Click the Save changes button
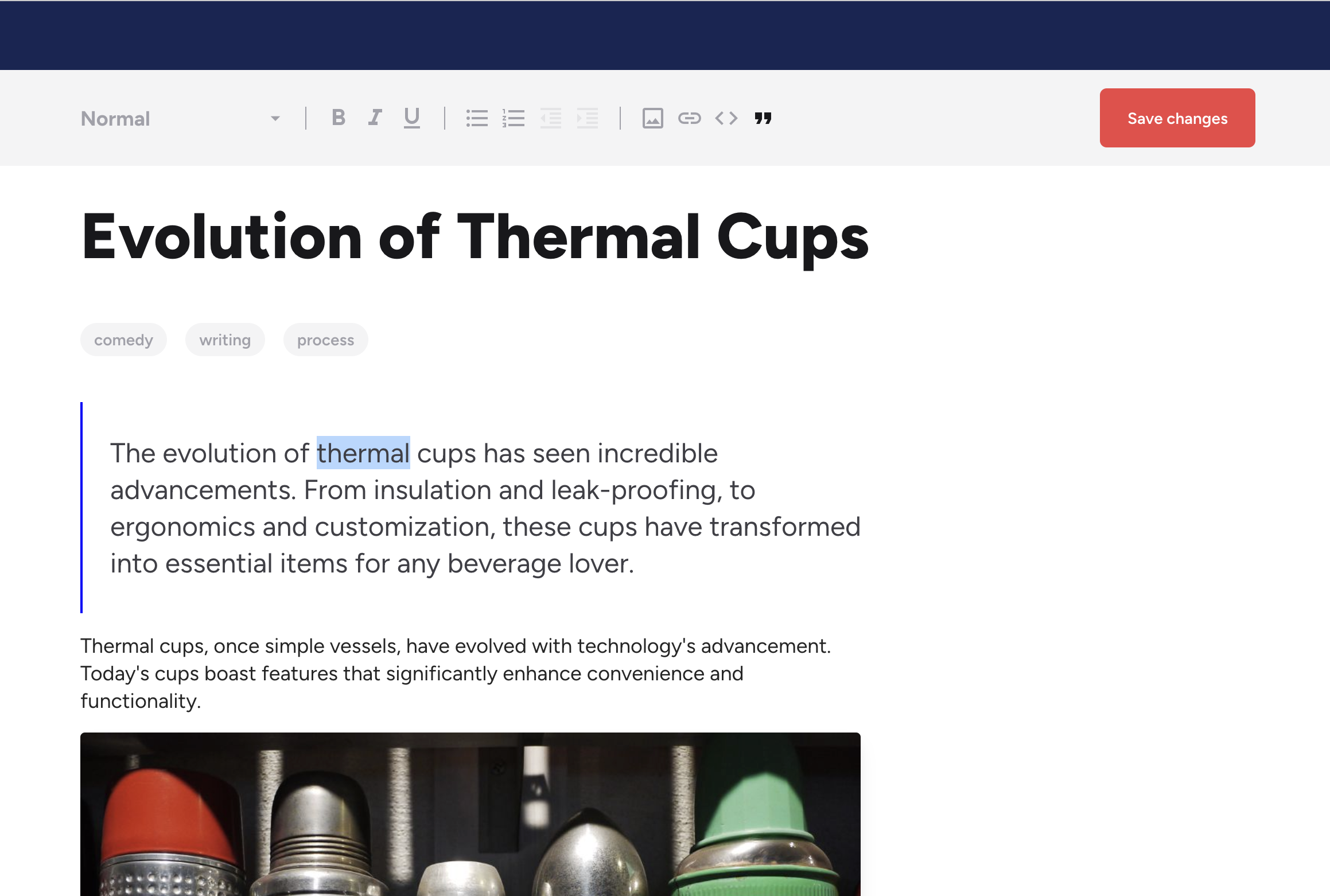This screenshot has height=896, width=1330. (x=1177, y=118)
